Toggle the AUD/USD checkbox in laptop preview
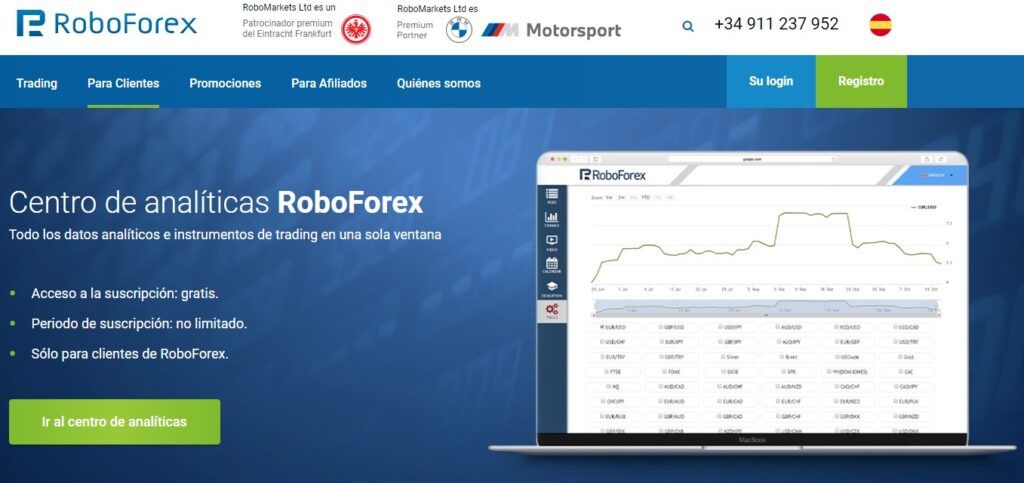This screenshot has height=483, width=1024. pyautogui.click(x=778, y=327)
